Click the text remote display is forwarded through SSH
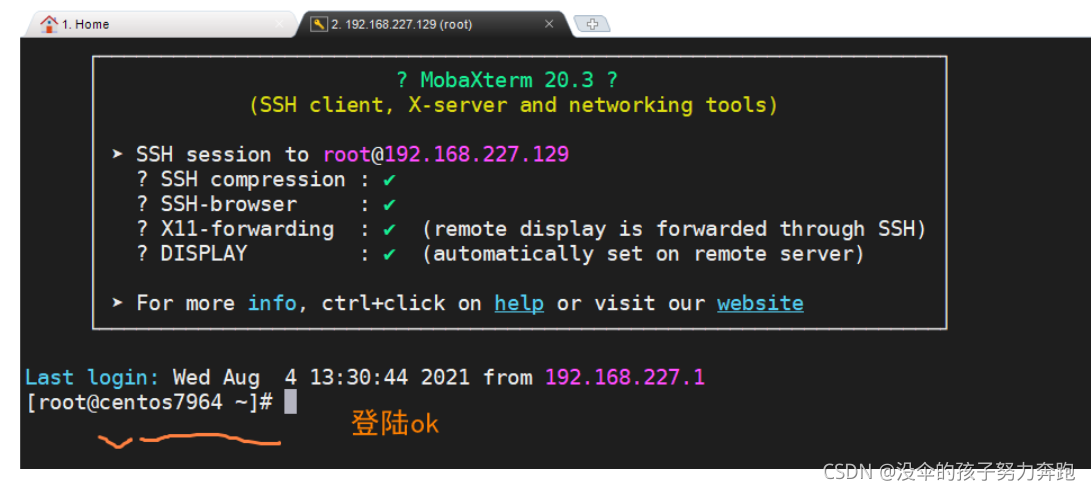 click(x=674, y=229)
